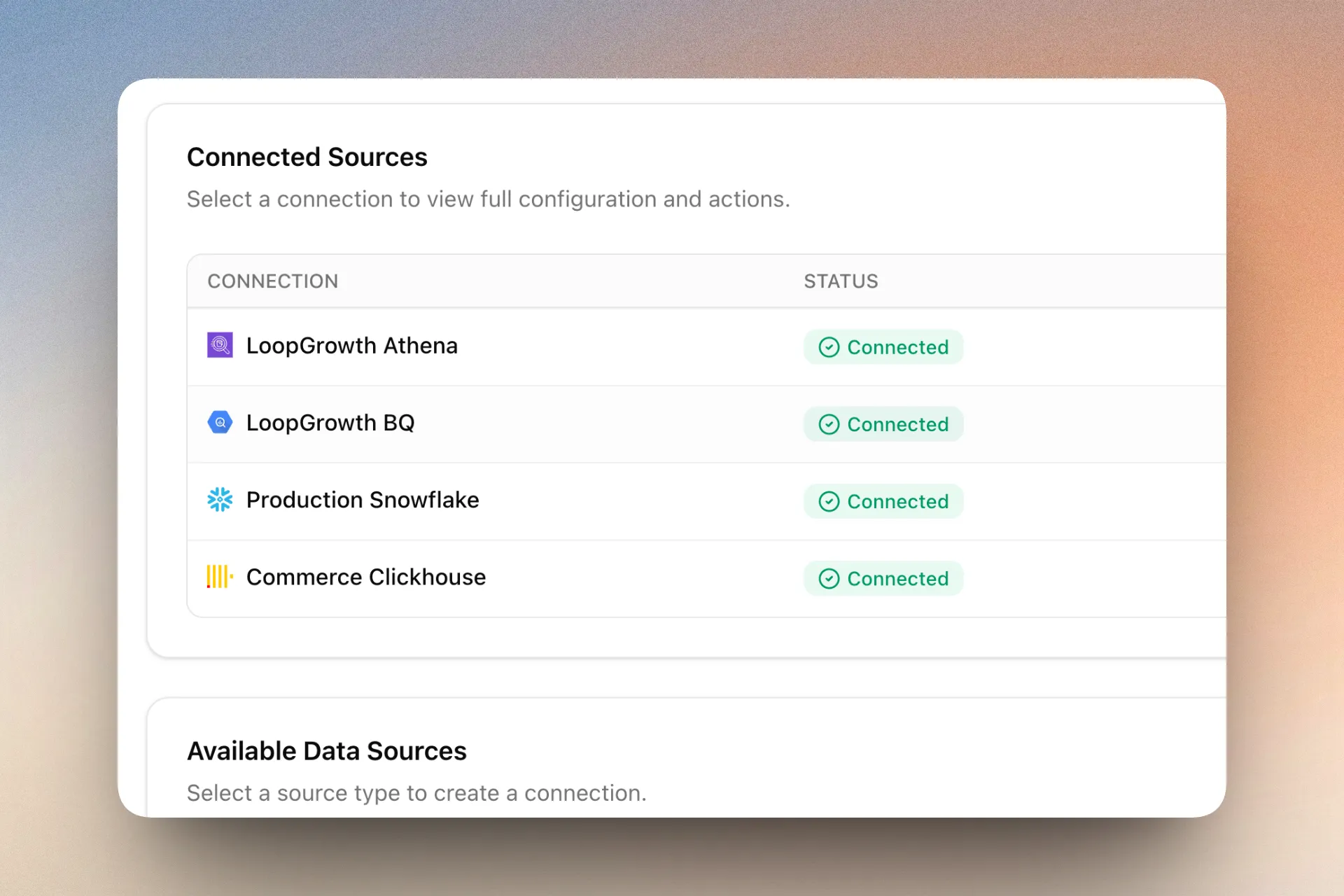1344x896 pixels.
Task: Click Connected badge for Commerce Clickhouse
Action: pyautogui.click(x=883, y=579)
